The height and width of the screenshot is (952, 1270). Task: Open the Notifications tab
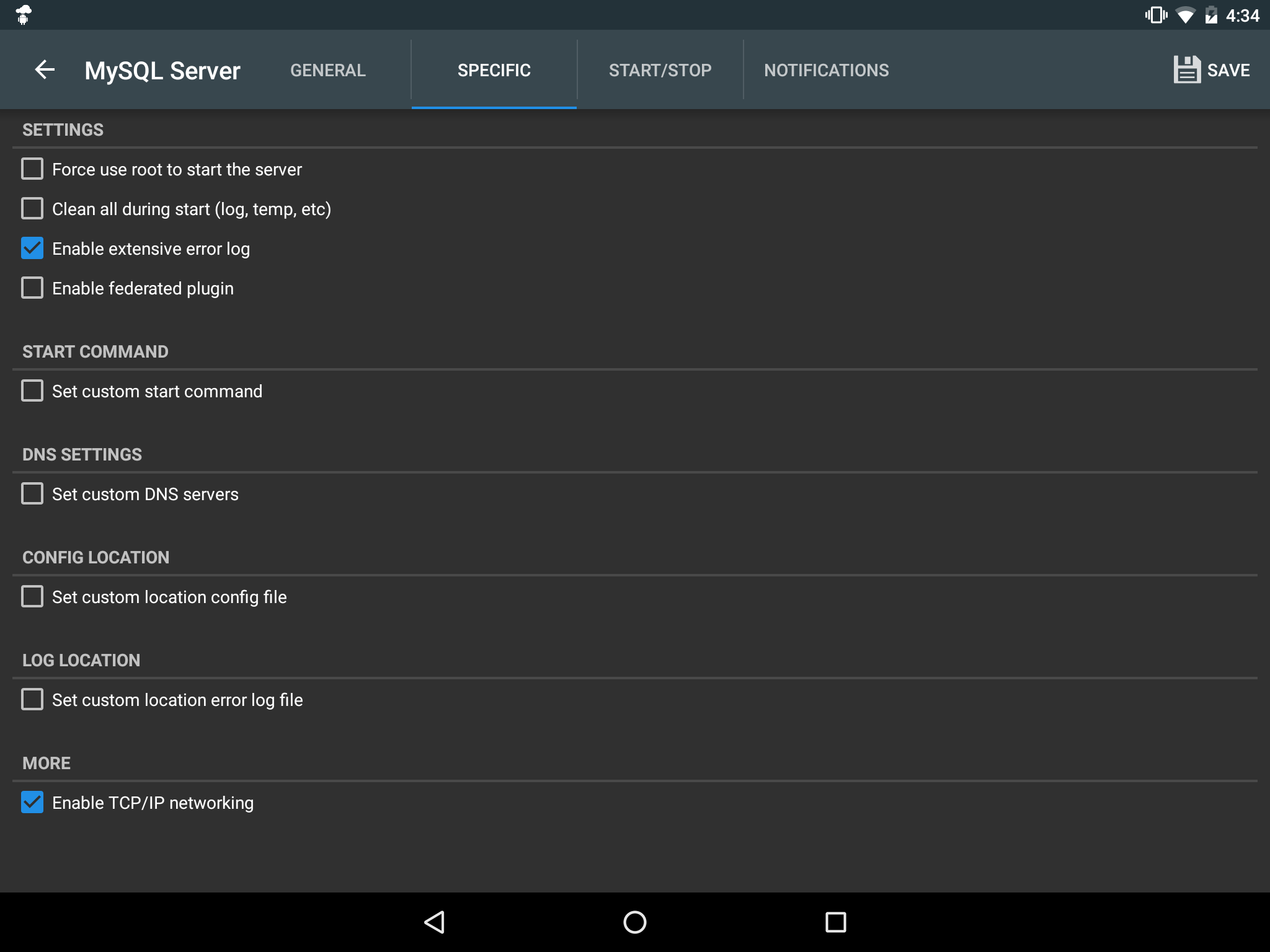[x=827, y=70]
